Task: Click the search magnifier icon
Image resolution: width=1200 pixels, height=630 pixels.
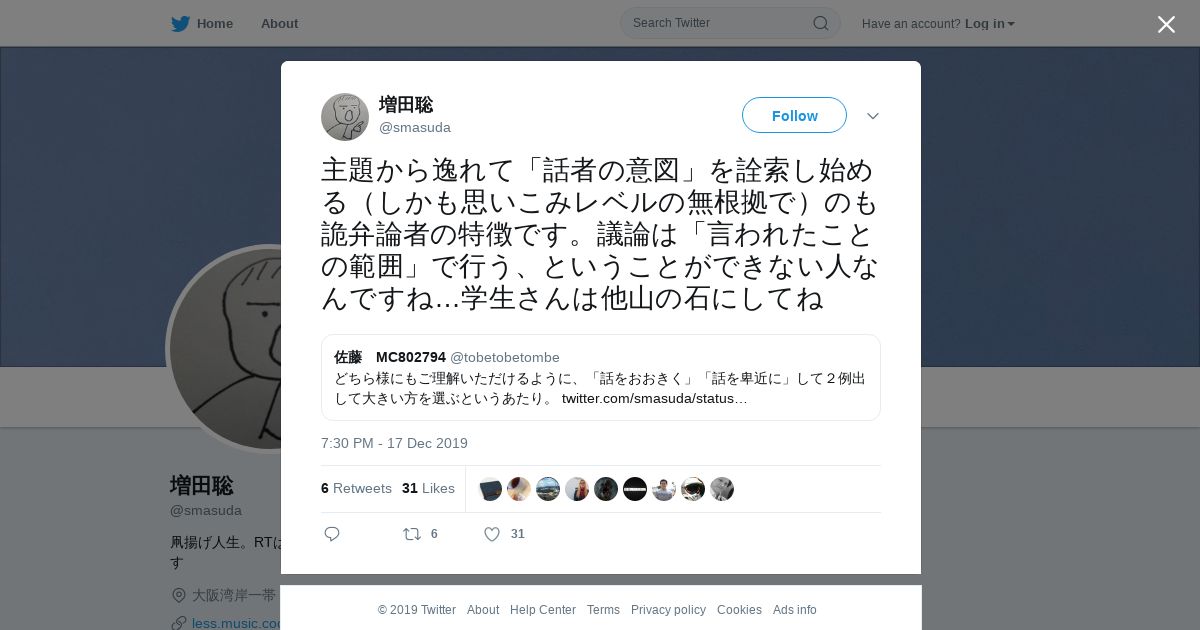Action: [820, 23]
